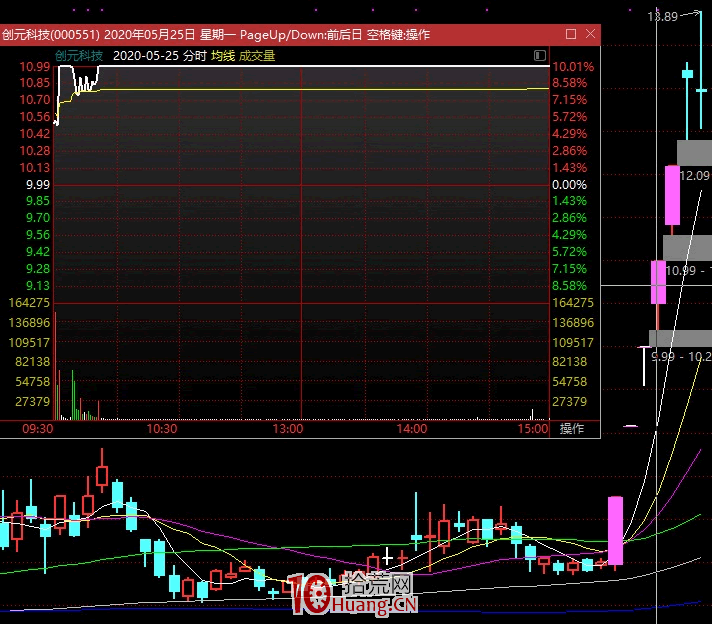Click the 8.58% upper percentage label
Screen dimensions: 712x624
pos(569,83)
